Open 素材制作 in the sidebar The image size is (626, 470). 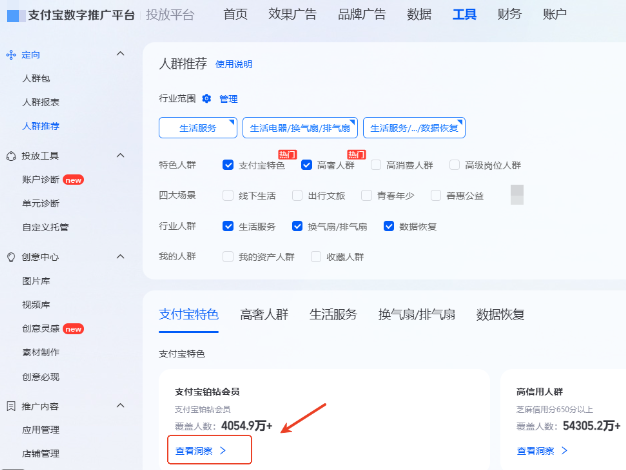[x=41, y=352]
